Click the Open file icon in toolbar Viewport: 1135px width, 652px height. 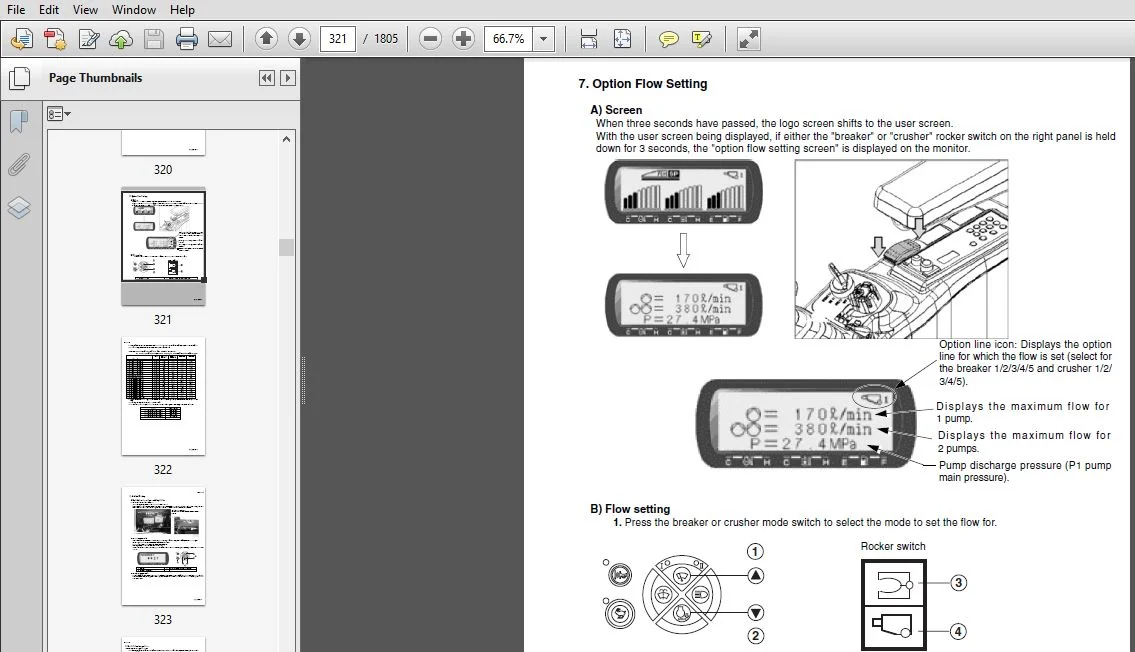22,38
